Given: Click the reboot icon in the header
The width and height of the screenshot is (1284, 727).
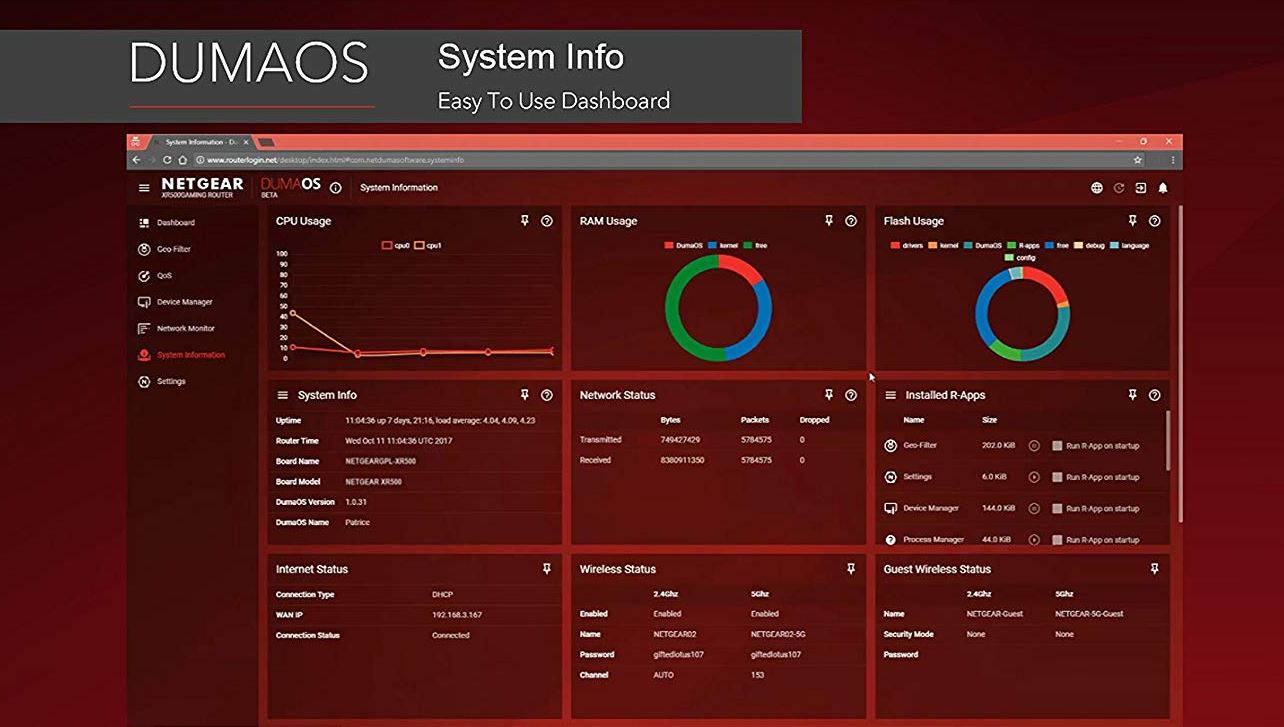Looking at the screenshot, I should (1119, 188).
